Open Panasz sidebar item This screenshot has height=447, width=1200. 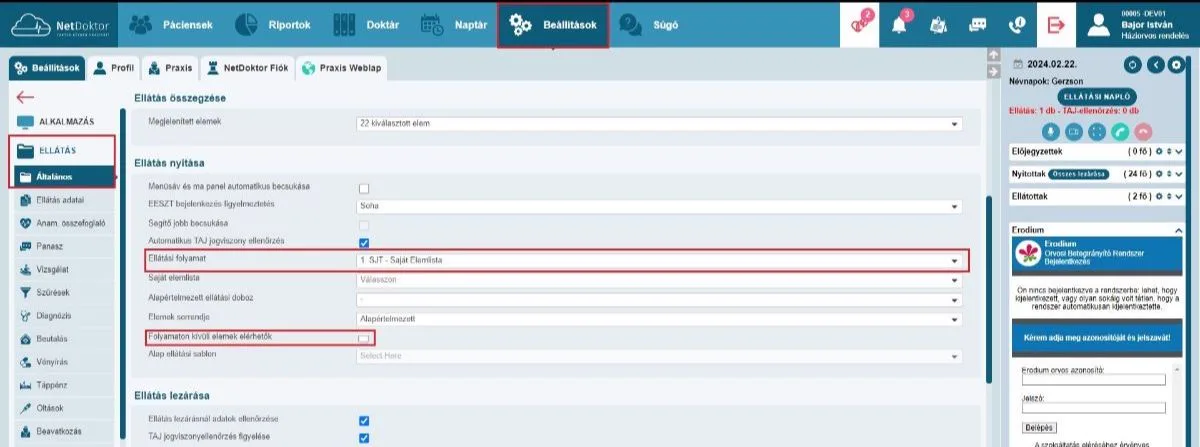(x=64, y=246)
